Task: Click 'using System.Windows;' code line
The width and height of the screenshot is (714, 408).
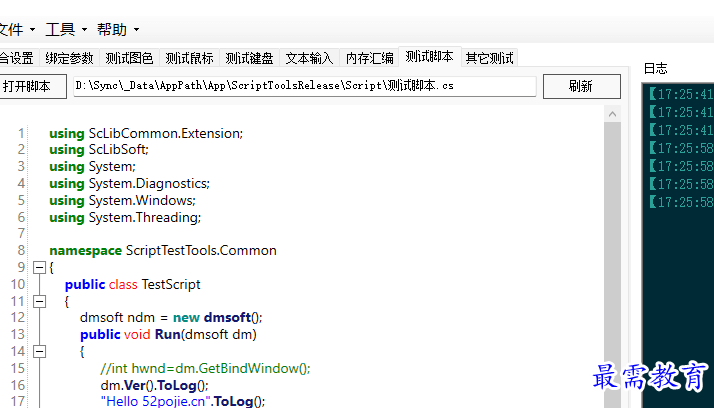Action: (122, 200)
